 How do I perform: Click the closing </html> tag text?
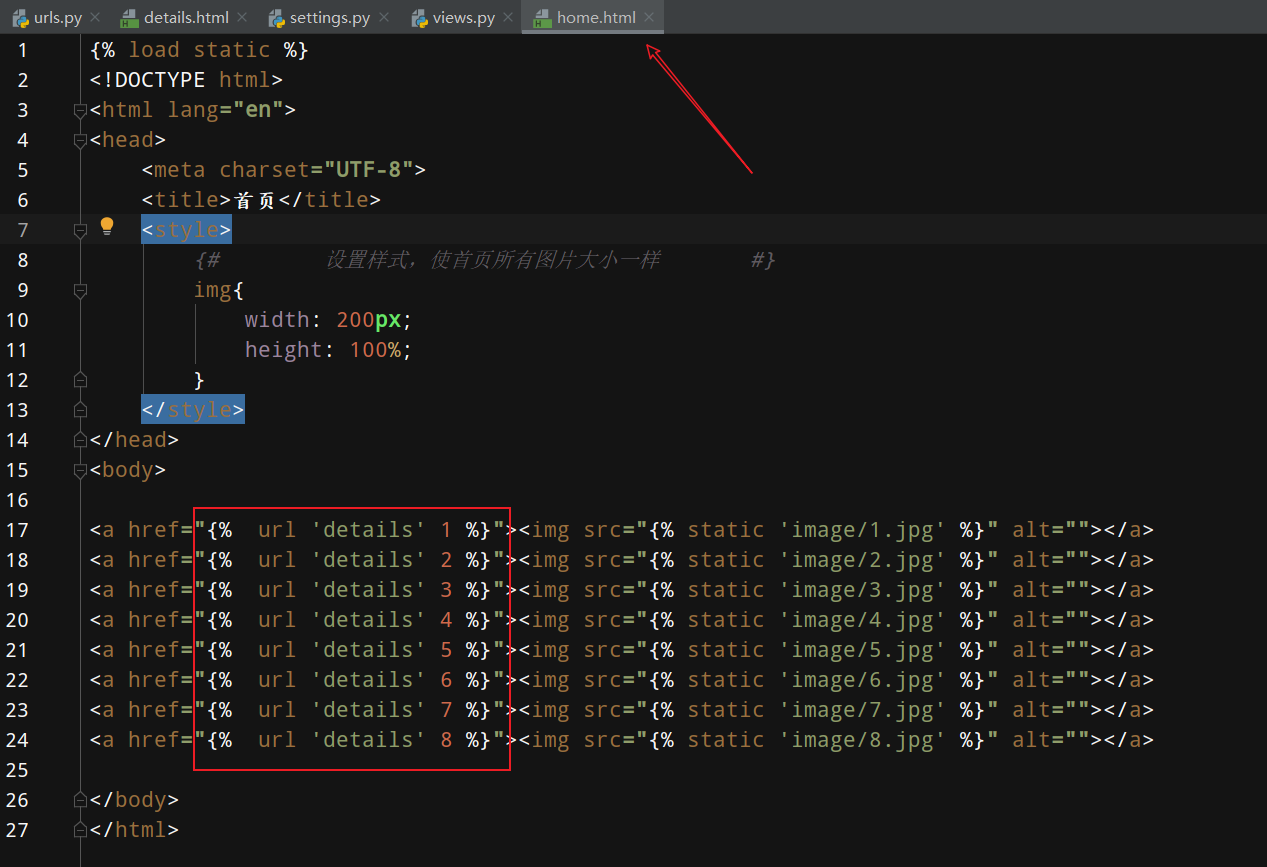pyautogui.click(x=134, y=830)
